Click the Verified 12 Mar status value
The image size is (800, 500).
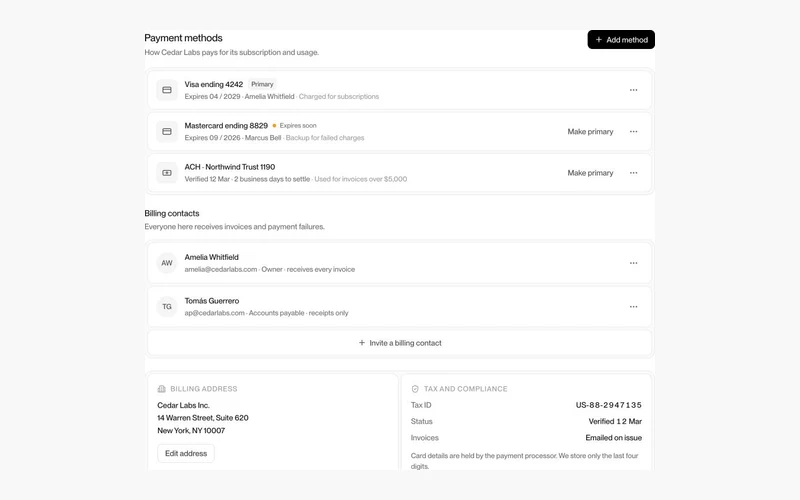(615, 421)
